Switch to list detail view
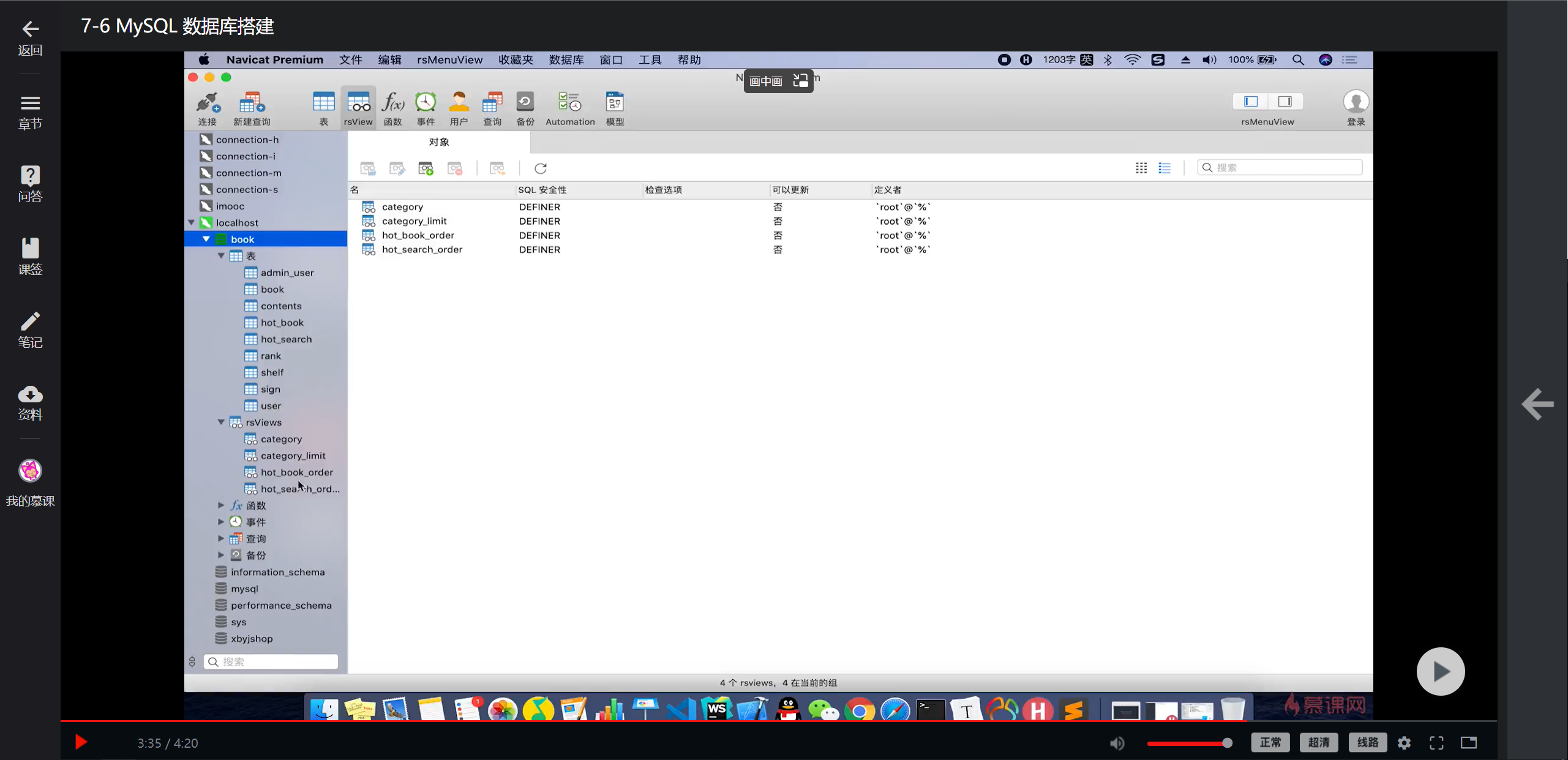 (1164, 168)
